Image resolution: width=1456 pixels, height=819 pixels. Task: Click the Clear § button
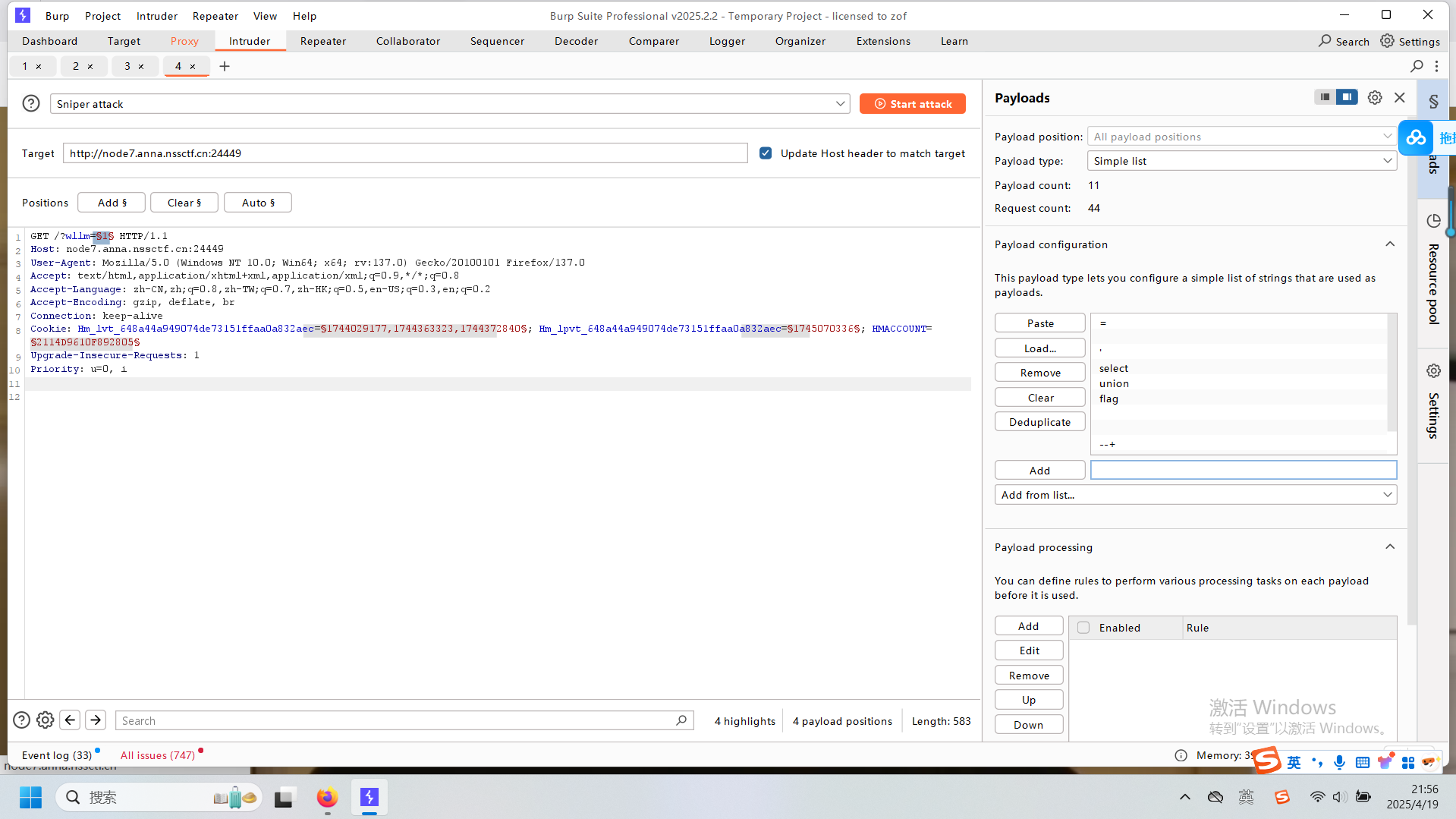point(184,203)
